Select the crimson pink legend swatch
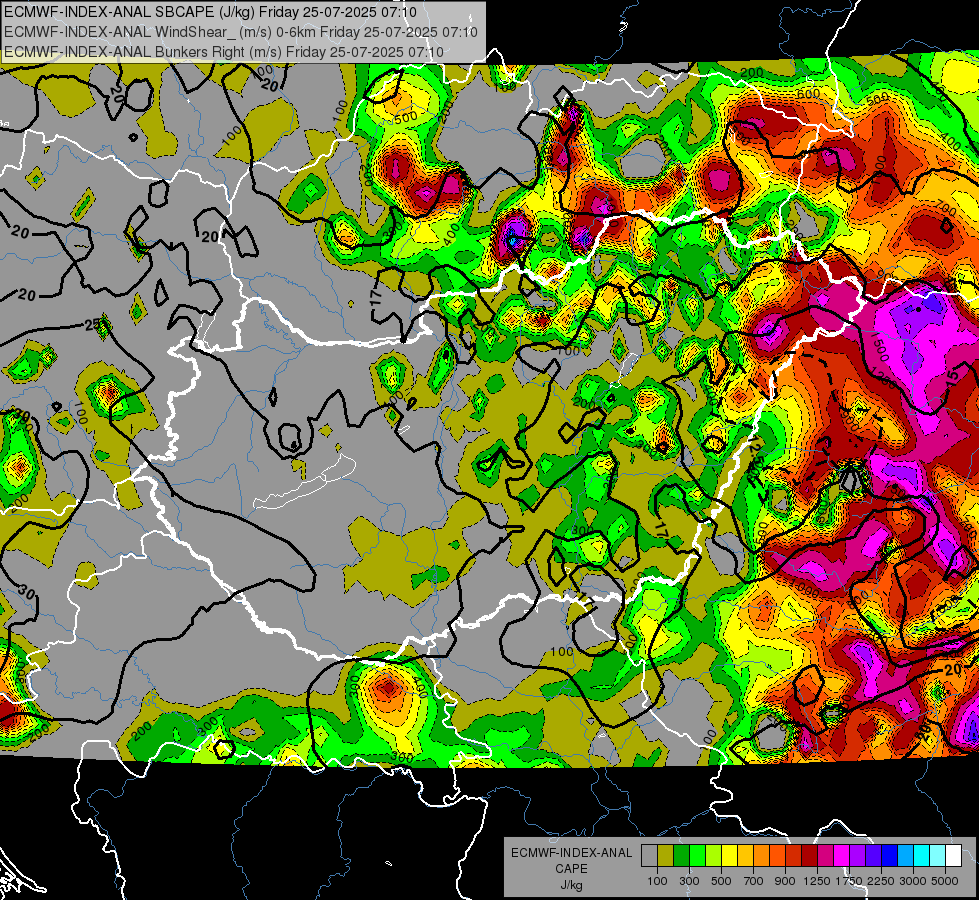The height and width of the screenshot is (900, 979). click(826, 856)
